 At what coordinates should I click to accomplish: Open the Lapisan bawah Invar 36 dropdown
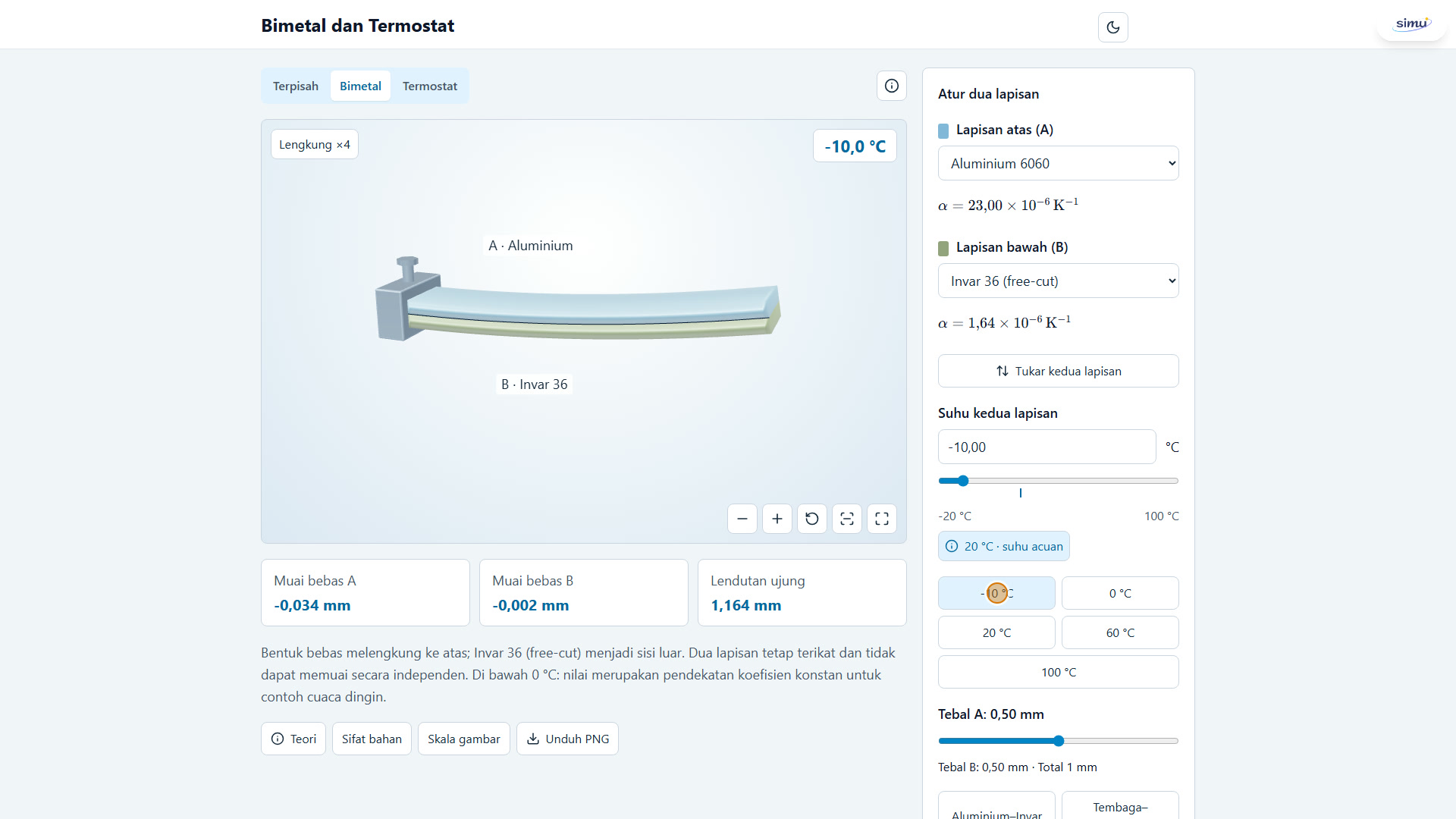tap(1059, 281)
